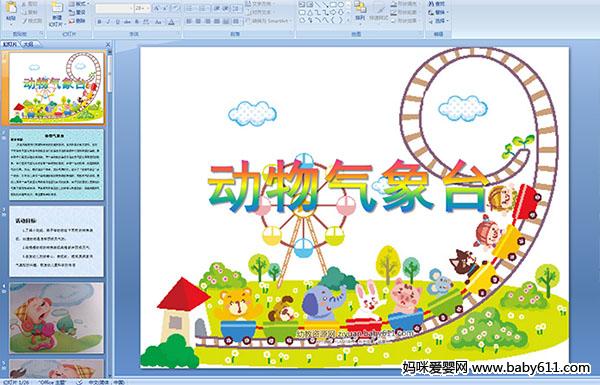Click the Clear Formatting icon
The image size is (600, 385).
[x=175, y=8]
